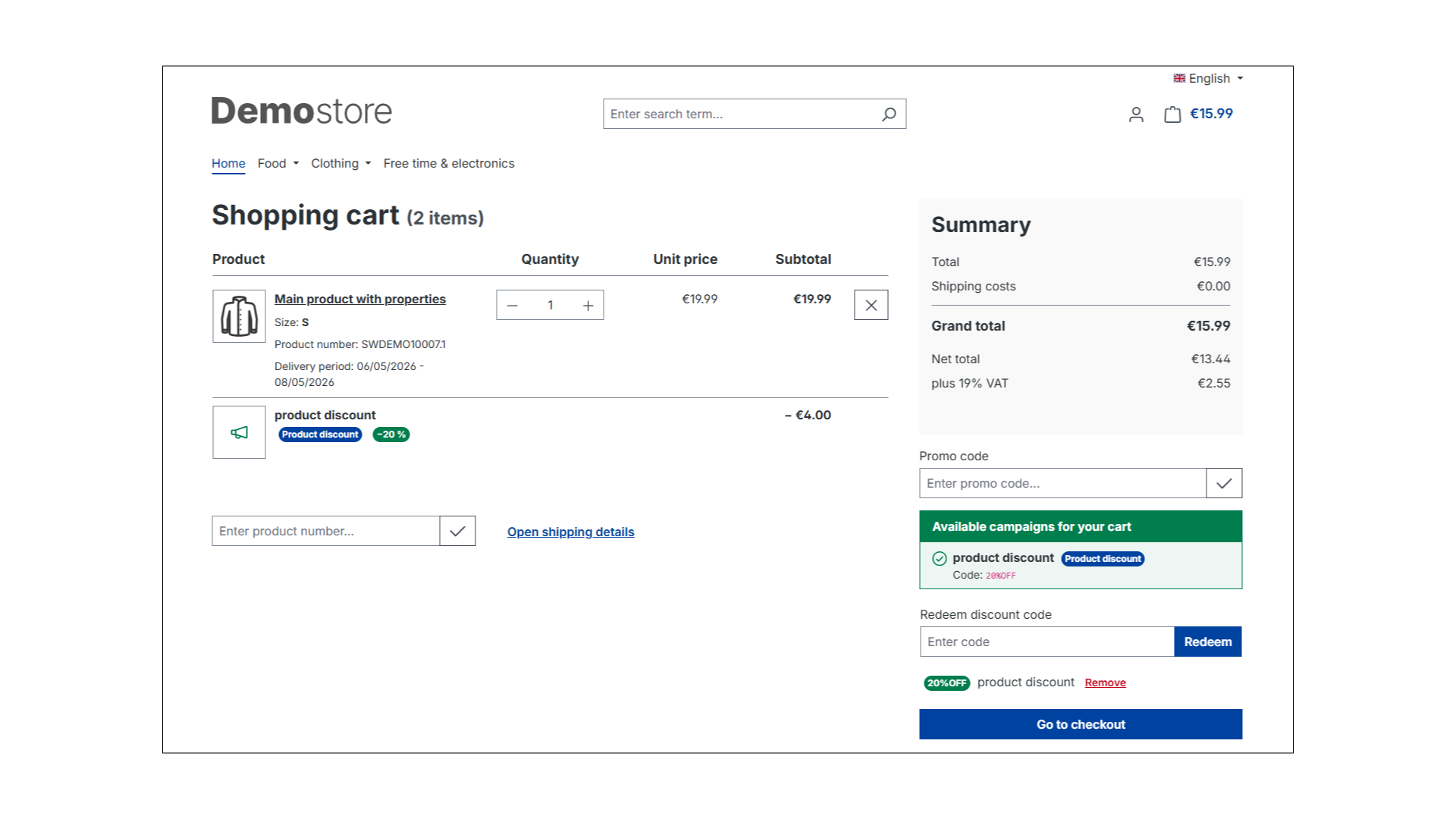1456x819 pixels.
Task: Click the megaphone discount icon
Action: pyautogui.click(x=239, y=432)
